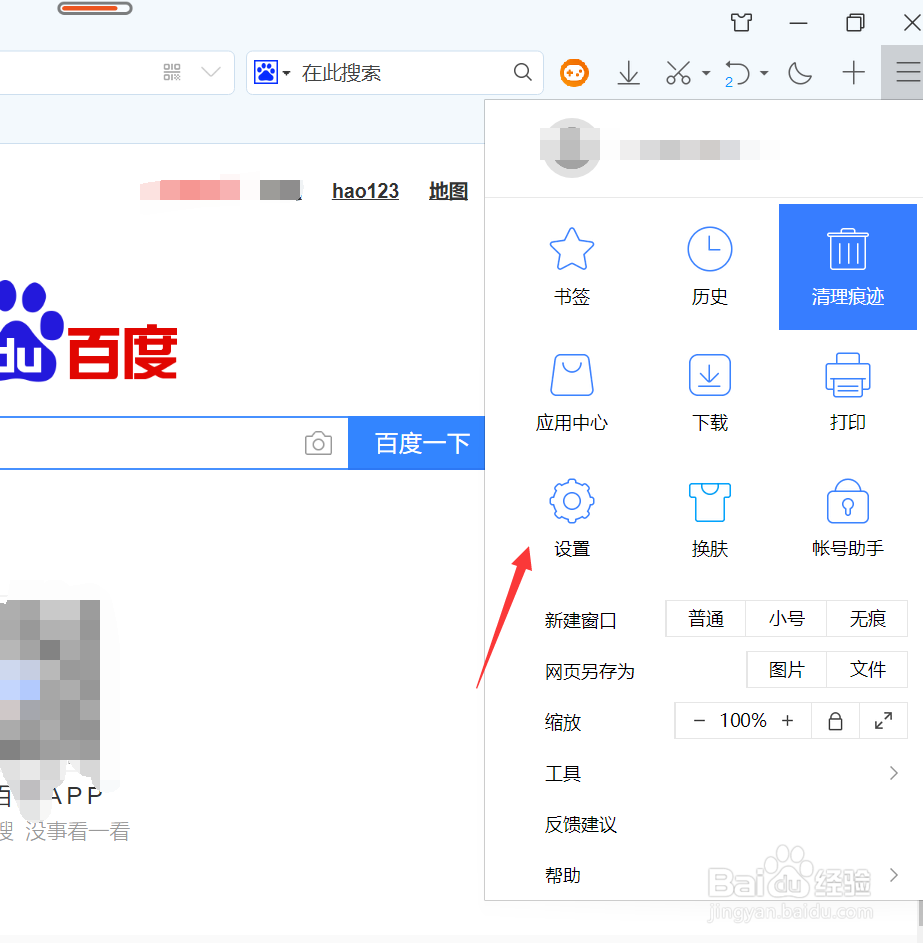
Task: Select 清理痕迹 to clear traces
Action: pos(847,264)
